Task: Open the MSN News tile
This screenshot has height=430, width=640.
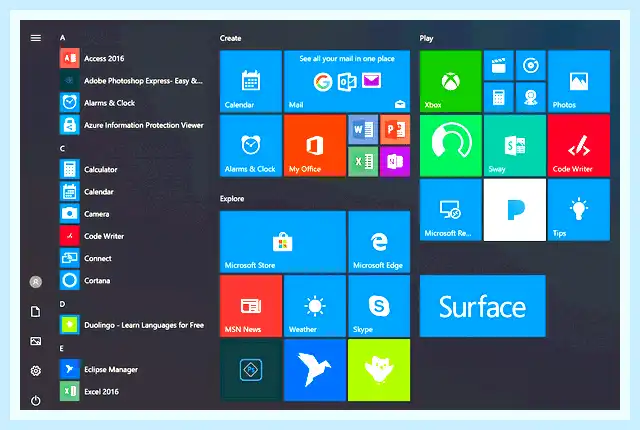Action: click(251, 306)
